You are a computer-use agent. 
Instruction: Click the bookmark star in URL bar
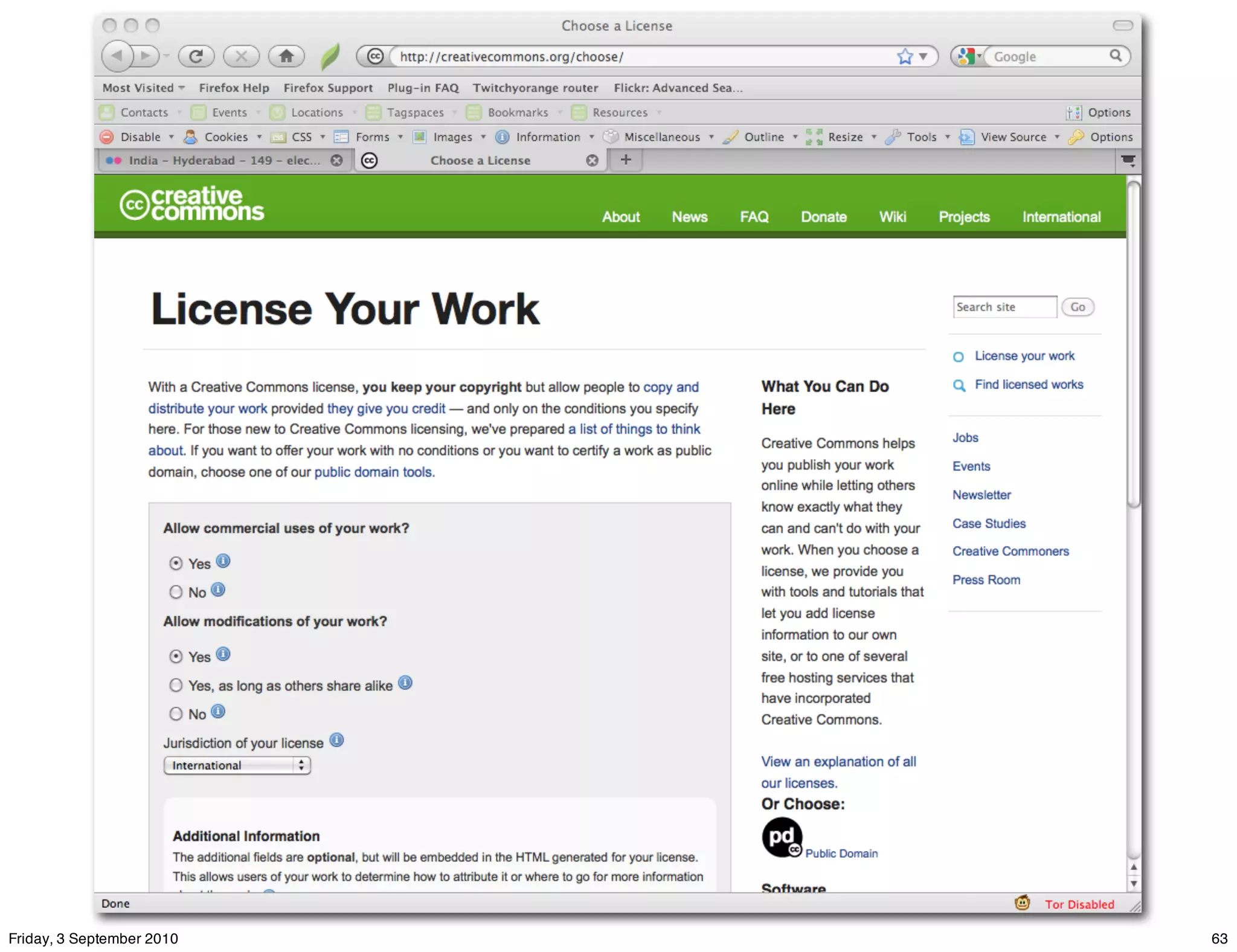(904, 57)
